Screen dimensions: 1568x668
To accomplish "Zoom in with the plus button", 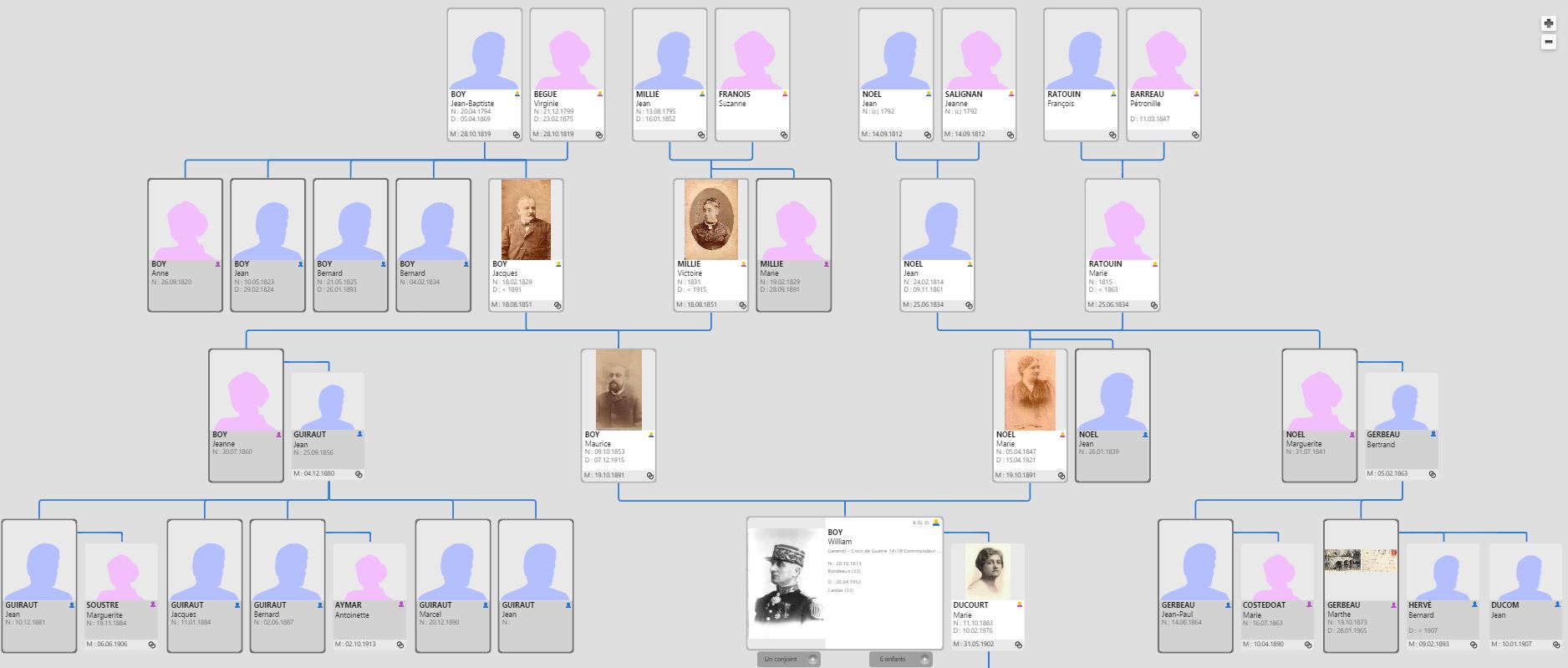I will coord(1548,24).
